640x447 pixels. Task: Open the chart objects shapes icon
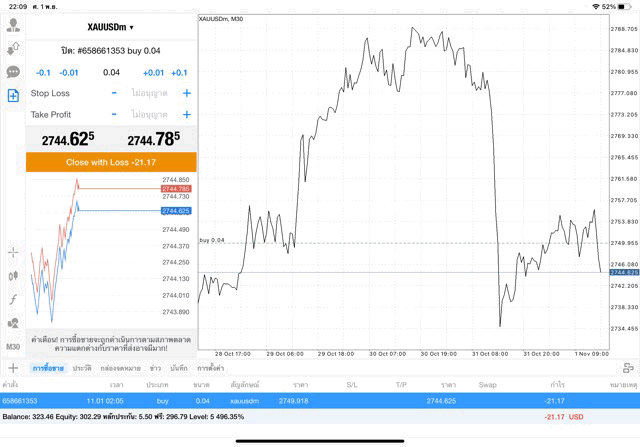13,323
